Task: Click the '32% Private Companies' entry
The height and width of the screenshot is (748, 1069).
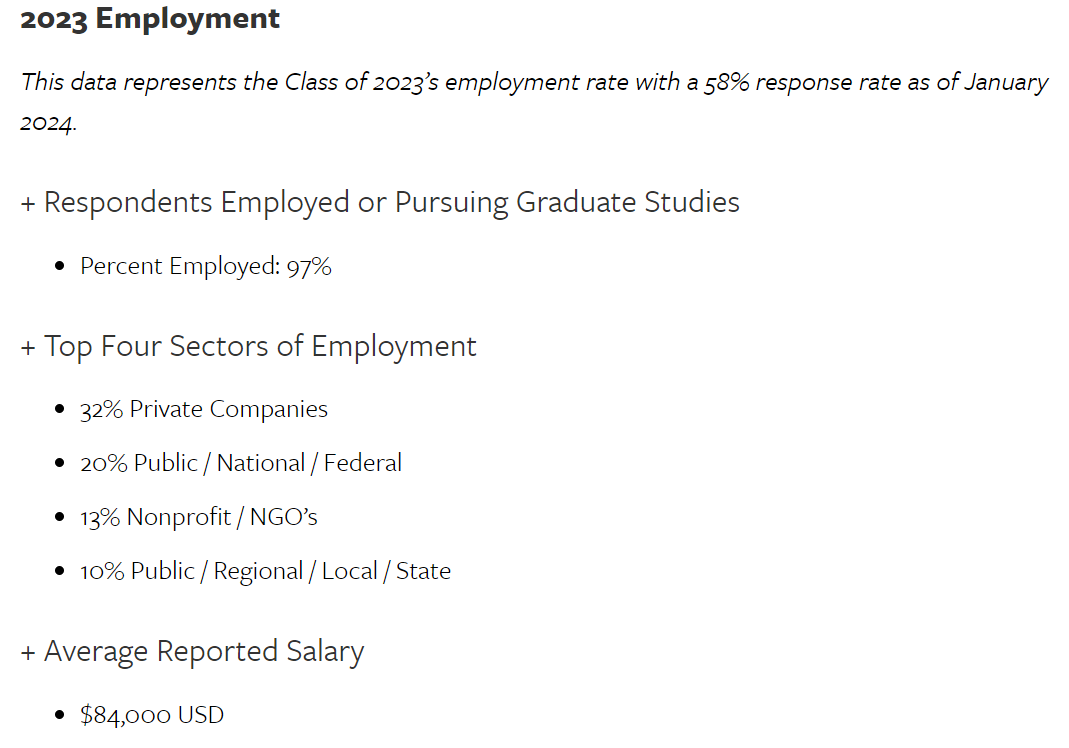Action: click(204, 409)
